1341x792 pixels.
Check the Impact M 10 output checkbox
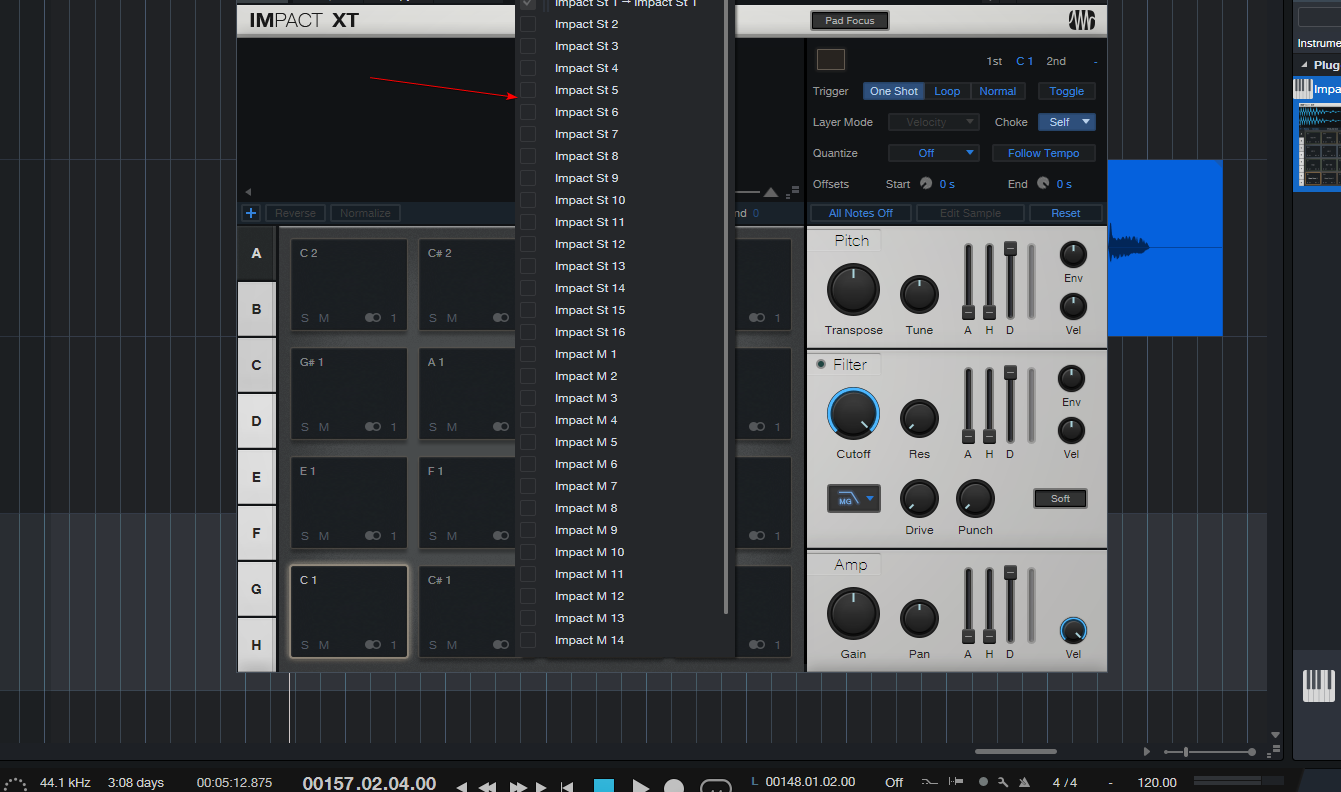tap(528, 552)
